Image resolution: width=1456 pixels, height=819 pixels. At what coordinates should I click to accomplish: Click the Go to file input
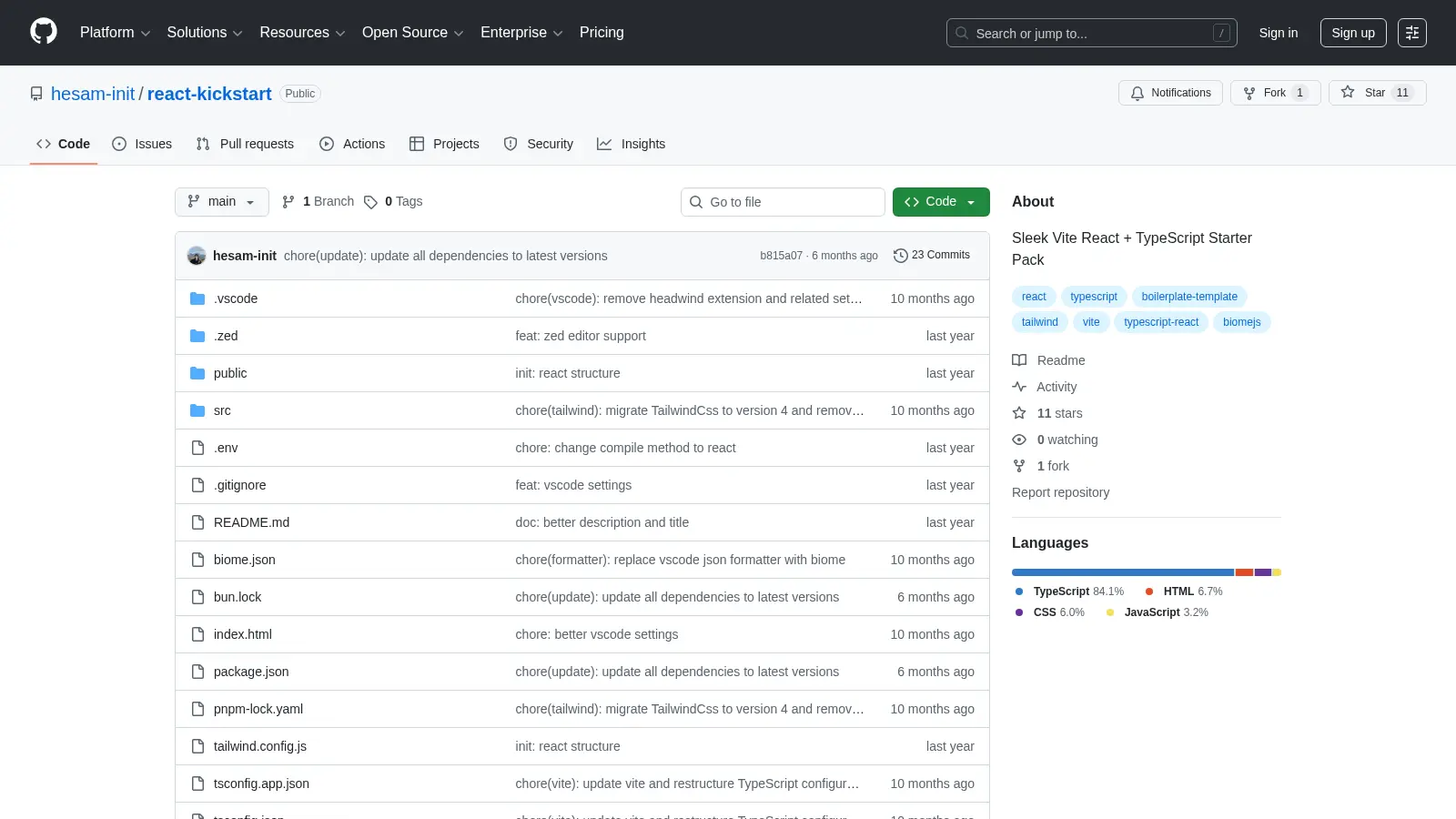click(783, 202)
